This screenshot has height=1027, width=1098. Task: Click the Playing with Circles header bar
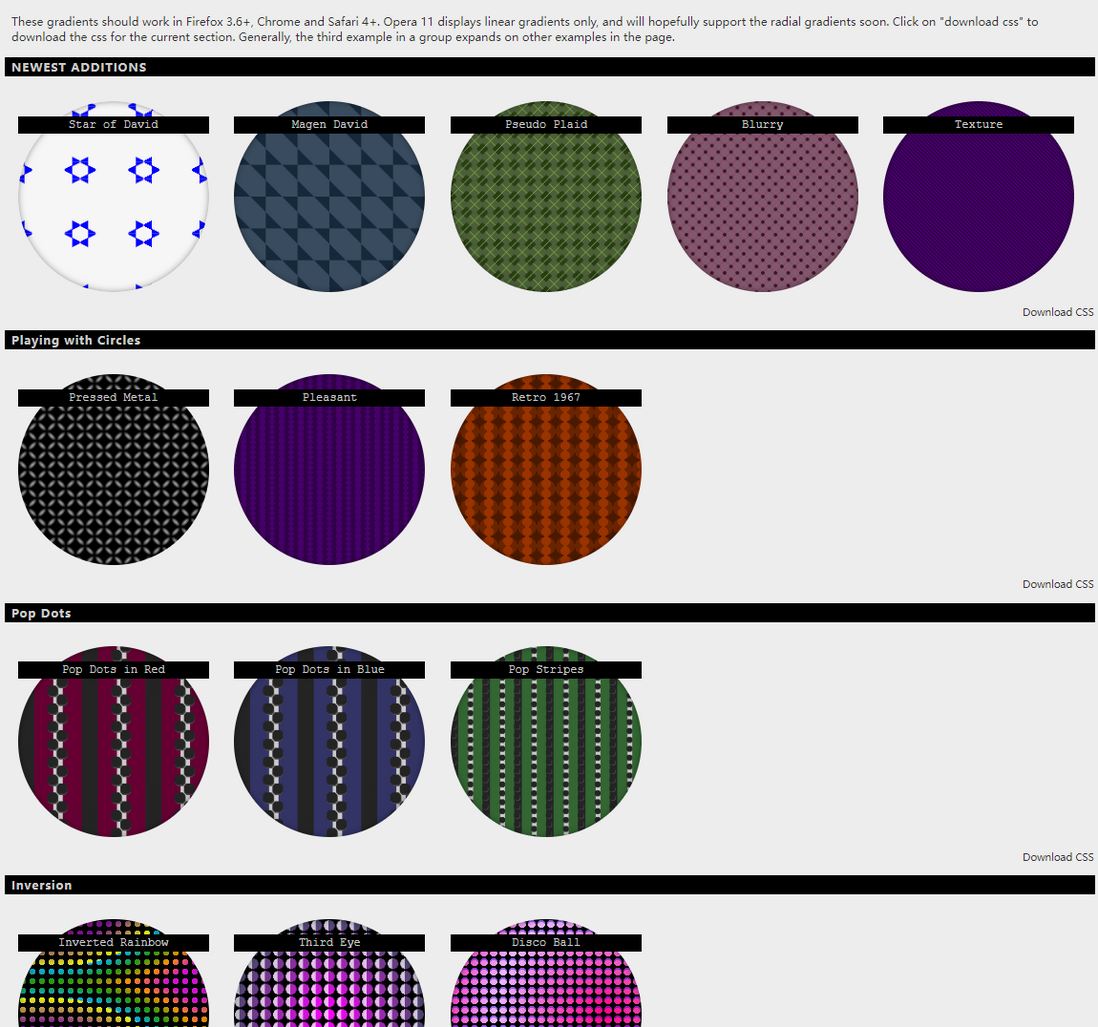pyautogui.click(x=550, y=340)
